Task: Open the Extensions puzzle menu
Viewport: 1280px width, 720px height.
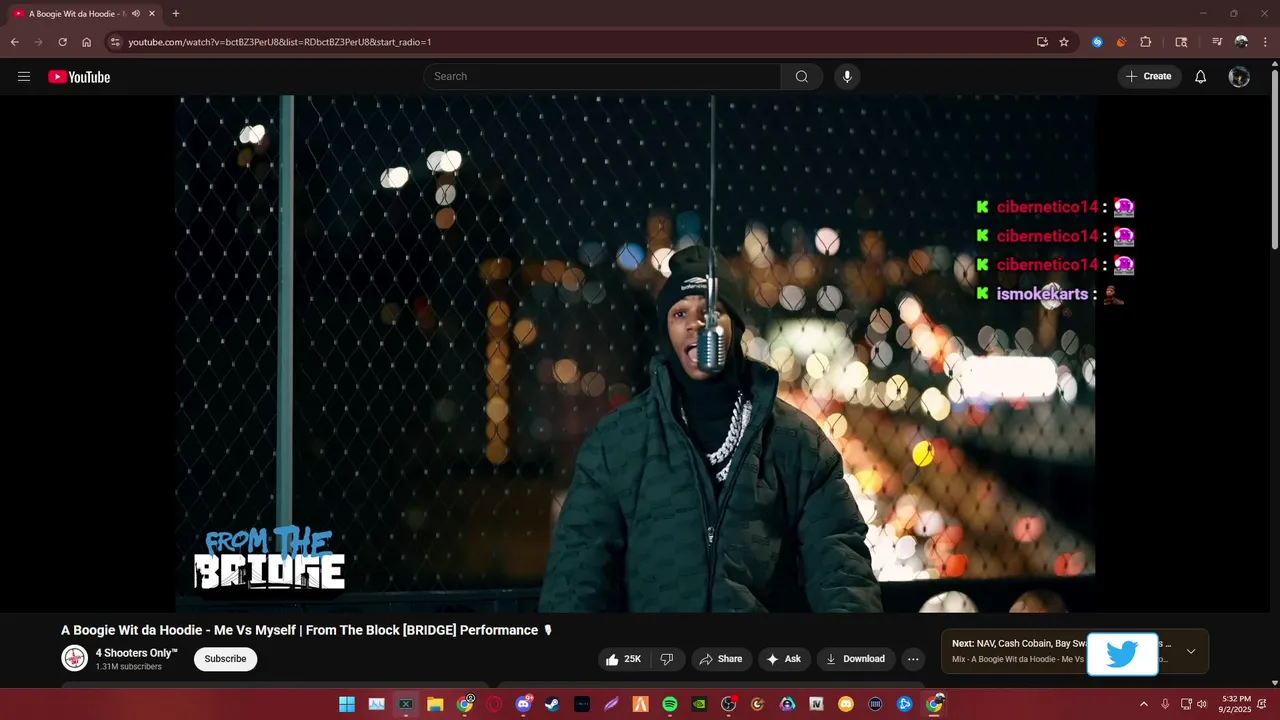Action: [x=1146, y=42]
